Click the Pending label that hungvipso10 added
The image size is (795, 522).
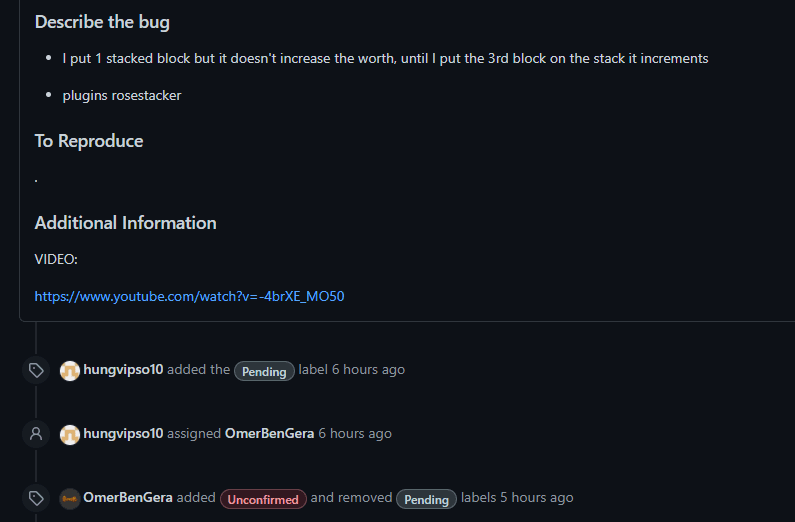(x=264, y=371)
